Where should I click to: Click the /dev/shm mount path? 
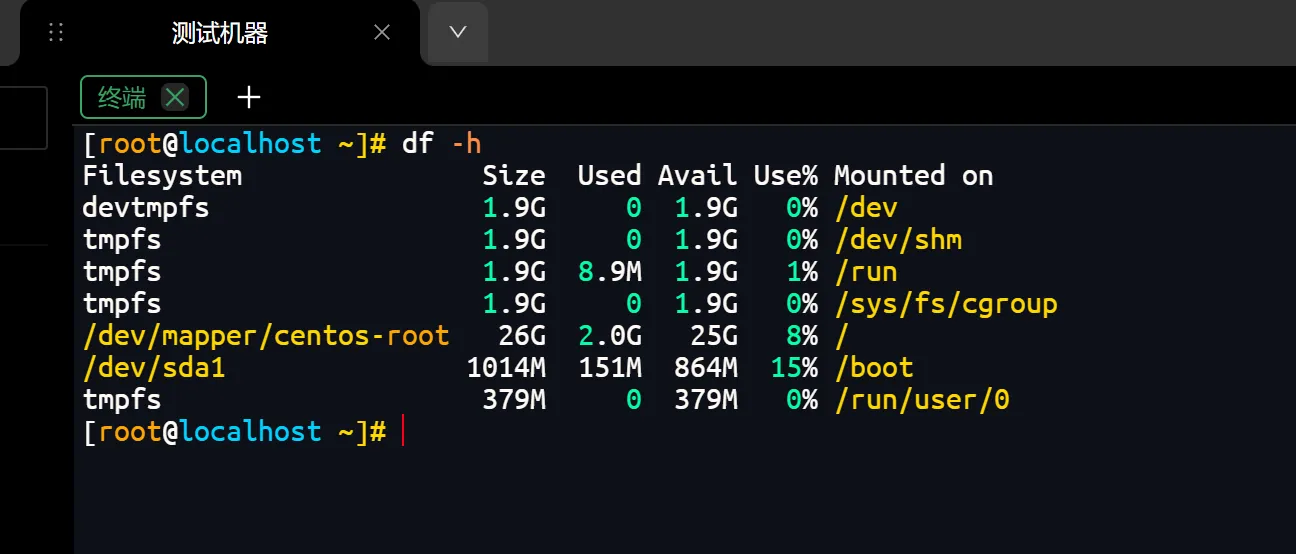(897, 240)
